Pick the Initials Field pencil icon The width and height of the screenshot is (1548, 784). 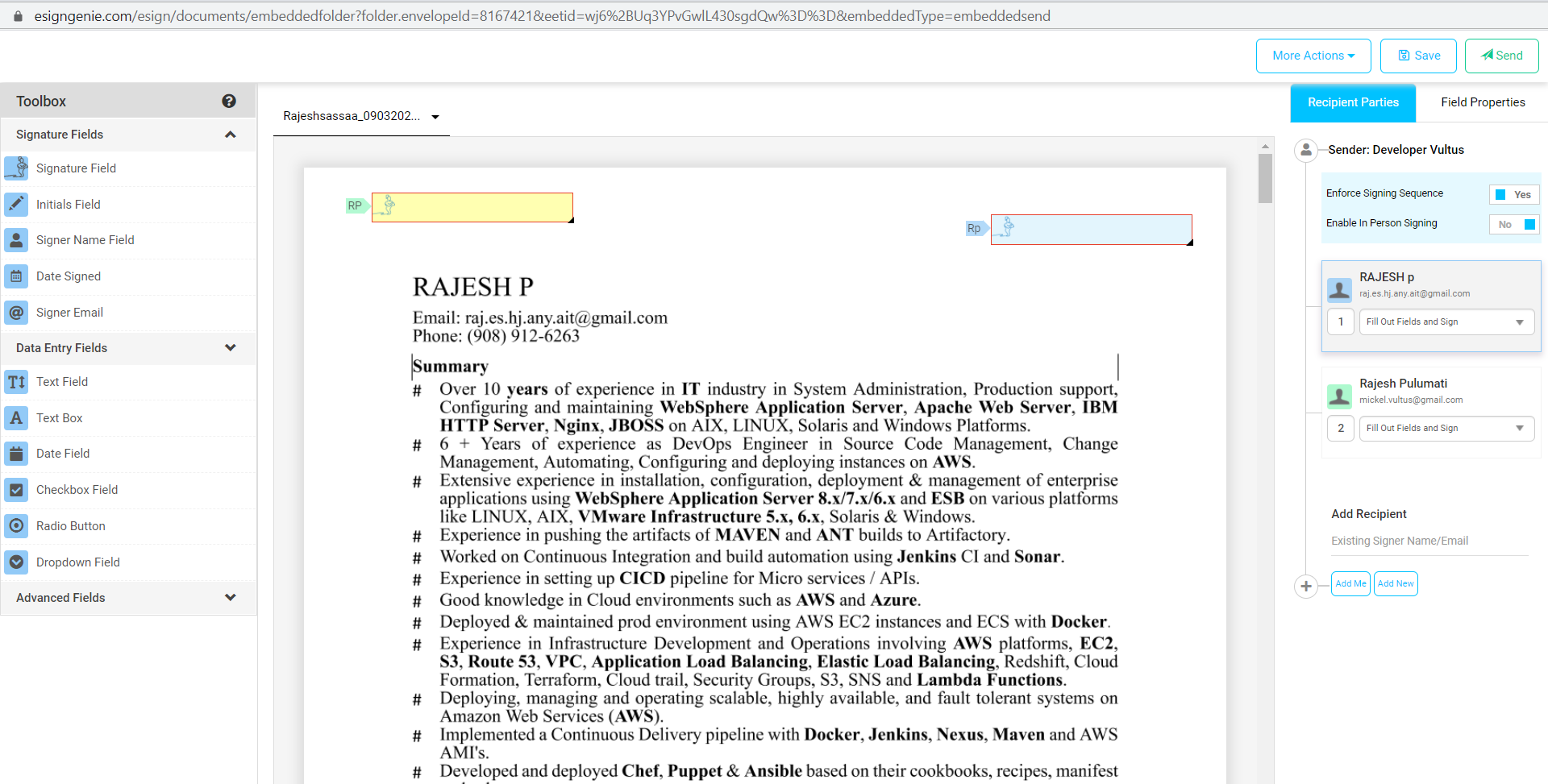coord(16,205)
